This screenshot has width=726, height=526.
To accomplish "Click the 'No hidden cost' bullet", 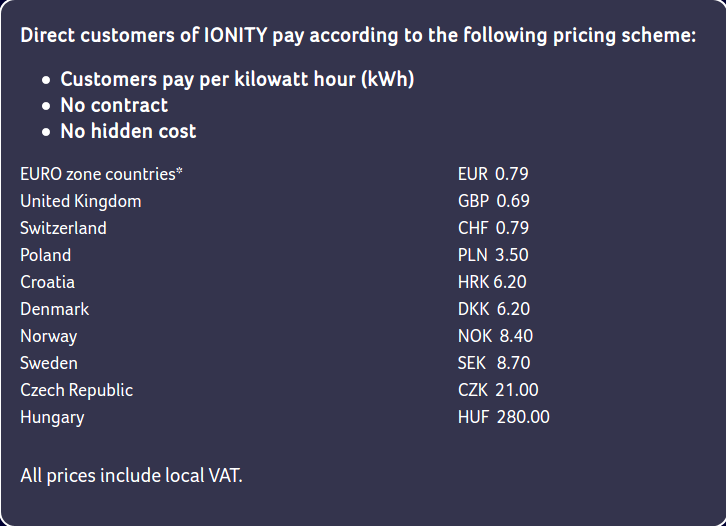I will (128, 131).
